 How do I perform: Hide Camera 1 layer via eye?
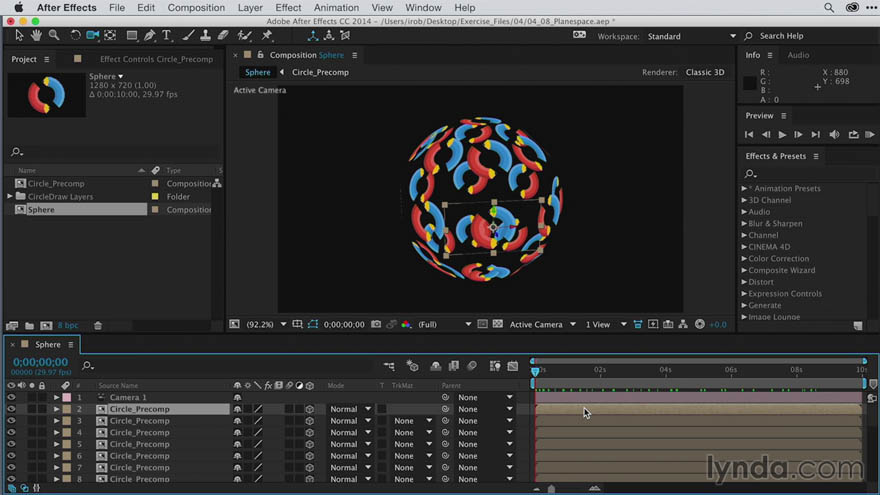point(11,397)
